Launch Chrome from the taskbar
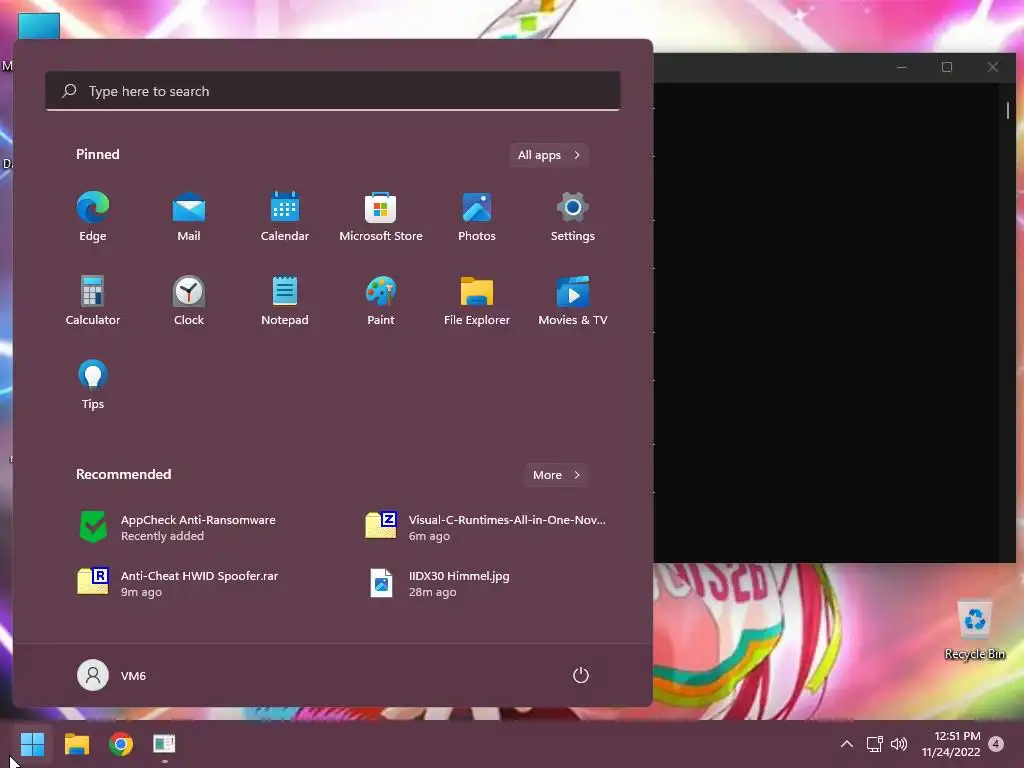1024x768 pixels. [x=121, y=743]
